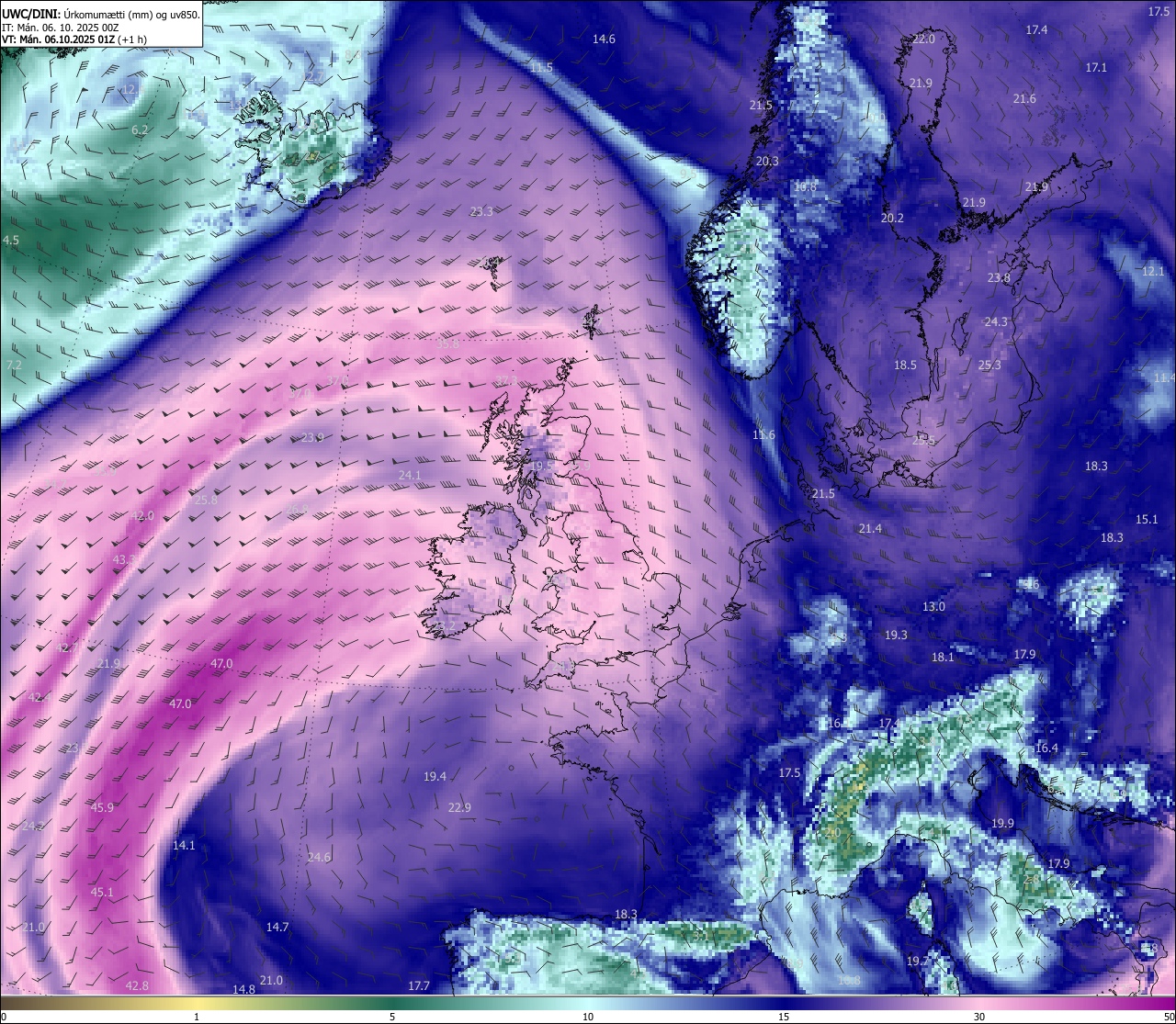Image resolution: width=1176 pixels, height=1024 pixels.
Task: Click the 22.0 value over northern Scandinavia
Action: click(x=923, y=39)
